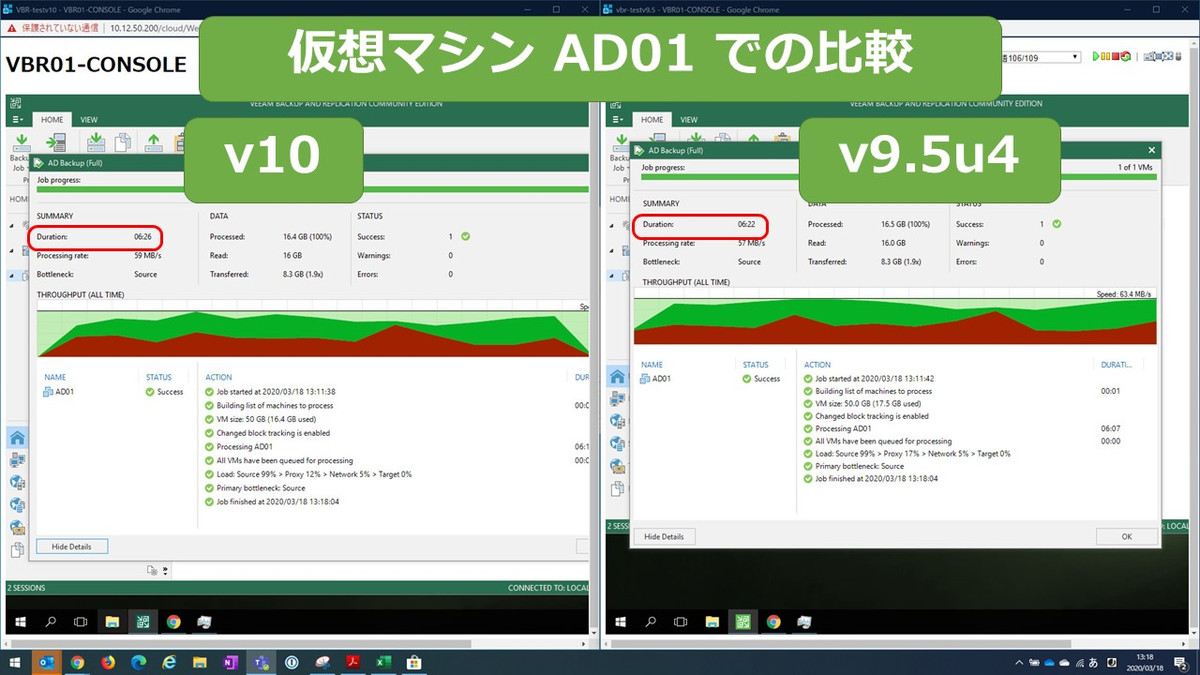Select 'Job finished at 2020/03/18 13:18:04' in v9.5u4

870,478
